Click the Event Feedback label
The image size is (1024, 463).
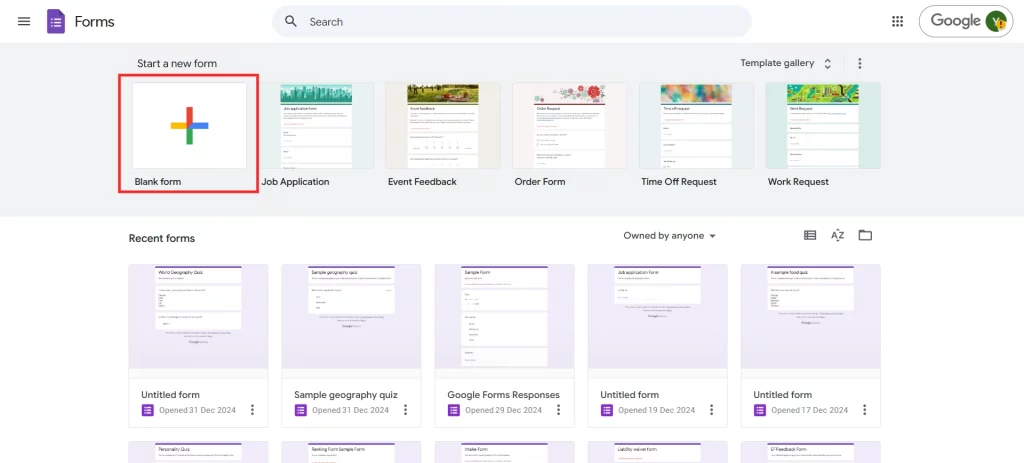(x=422, y=182)
